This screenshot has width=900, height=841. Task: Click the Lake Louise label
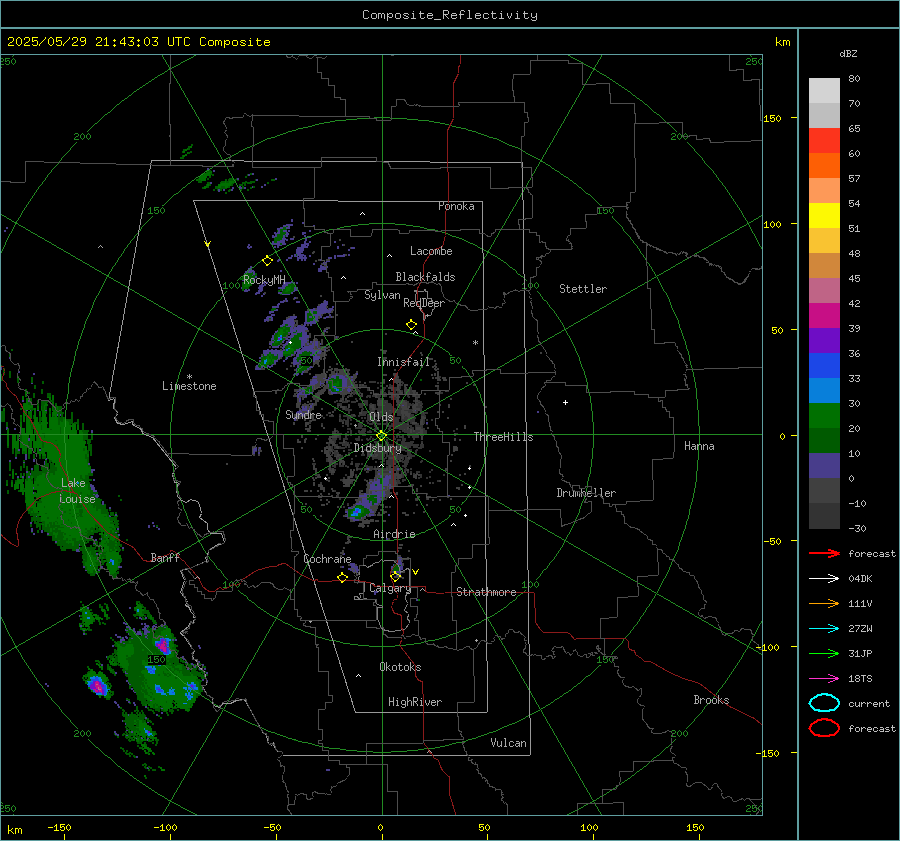point(77,491)
